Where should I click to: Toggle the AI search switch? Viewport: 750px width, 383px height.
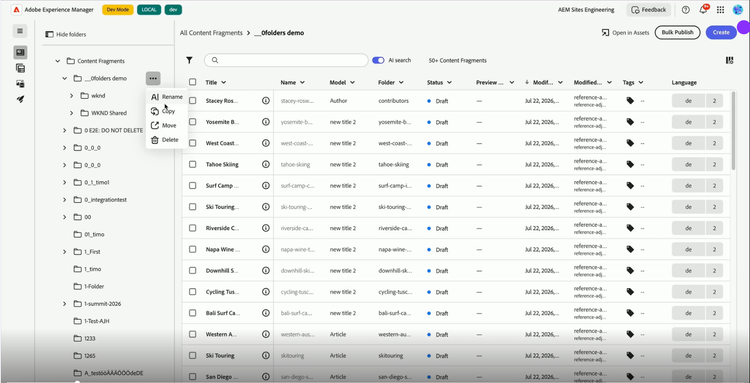click(x=378, y=60)
